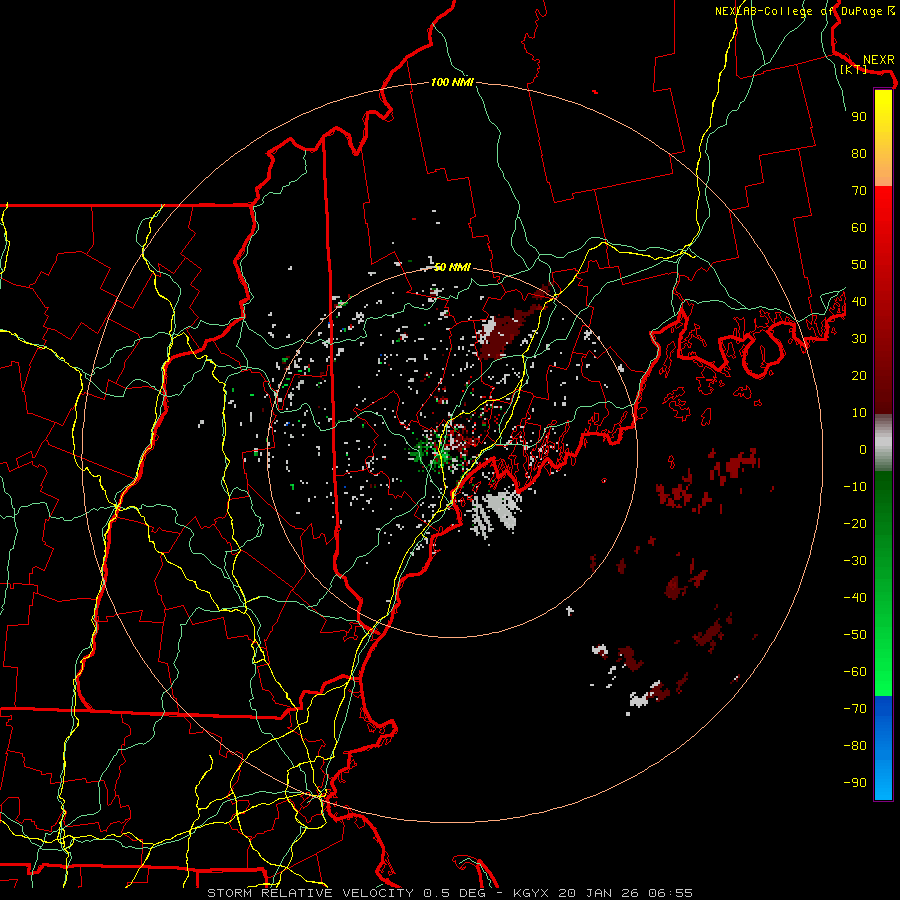Click the -50 knot scale value

click(855, 635)
